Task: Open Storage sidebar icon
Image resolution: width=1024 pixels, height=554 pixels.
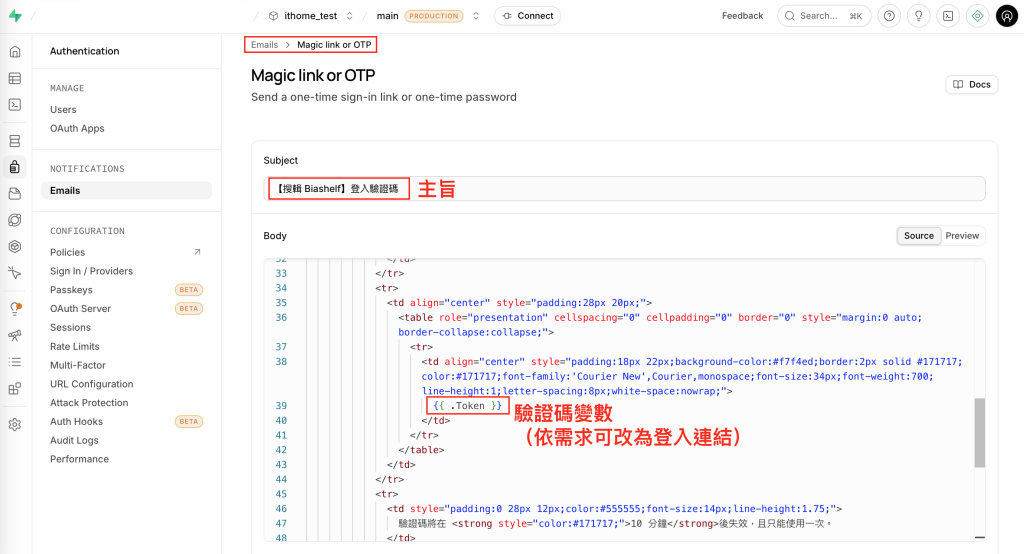Action: click(15, 194)
